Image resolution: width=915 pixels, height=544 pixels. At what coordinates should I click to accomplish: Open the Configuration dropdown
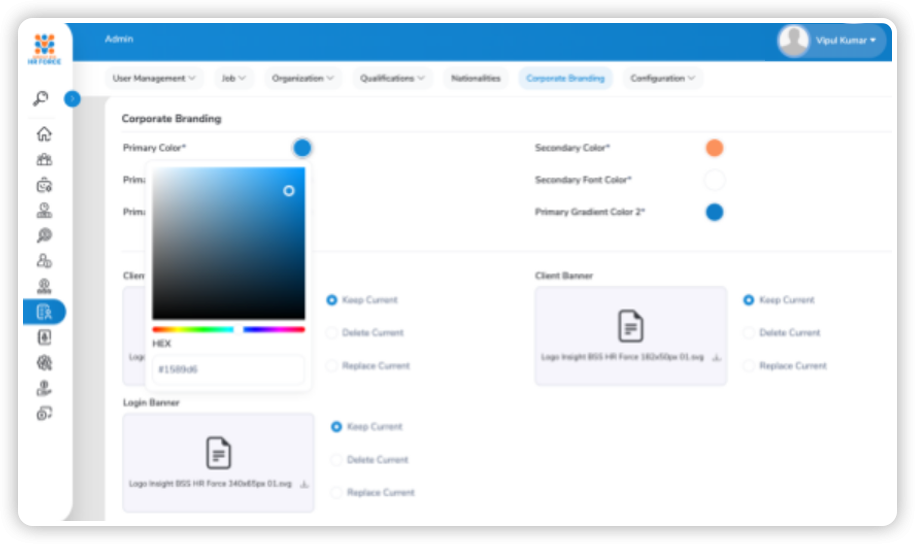pyautogui.click(x=663, y=78)
